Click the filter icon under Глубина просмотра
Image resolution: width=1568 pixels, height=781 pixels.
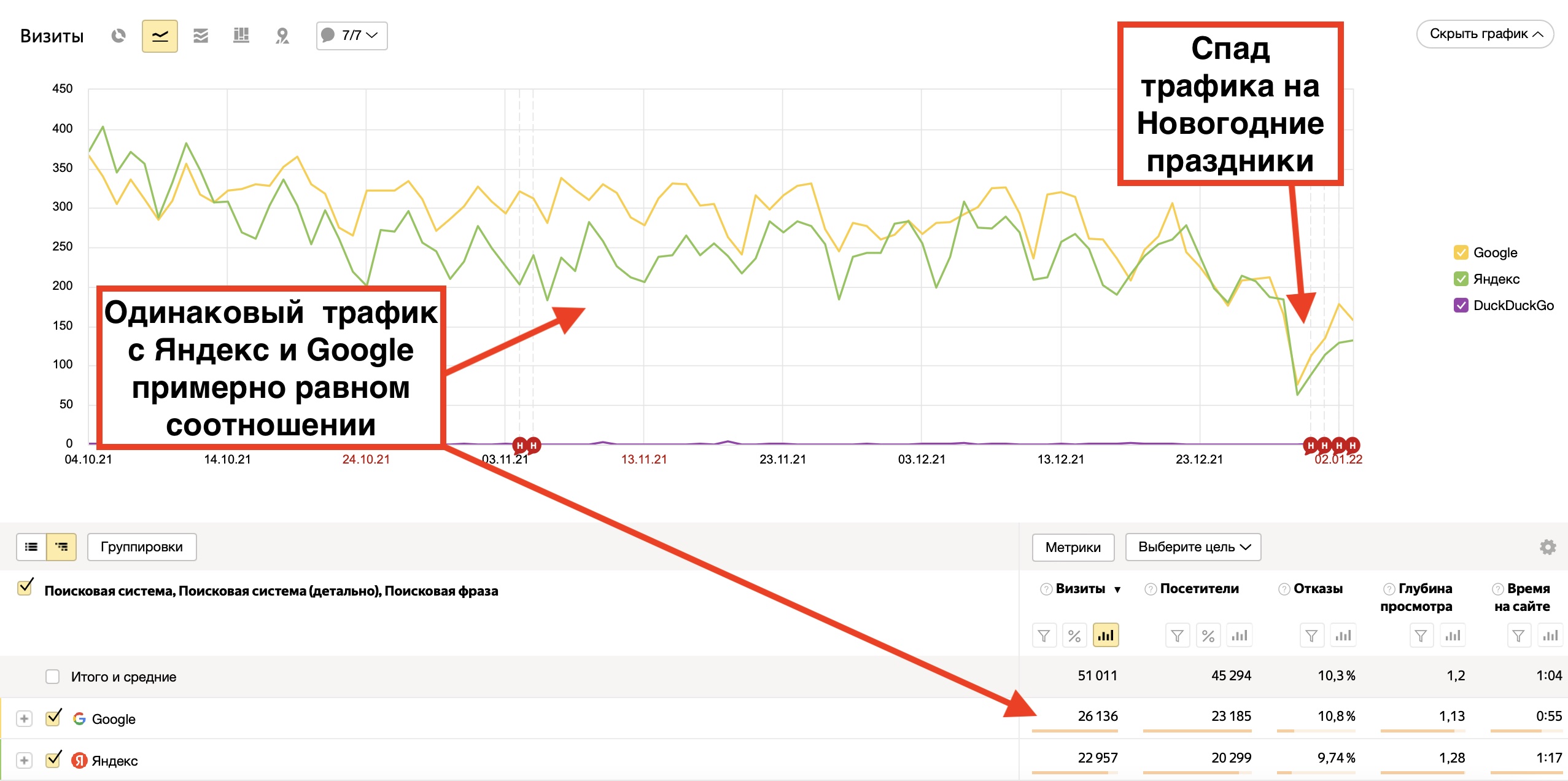tap(1421, 635)
